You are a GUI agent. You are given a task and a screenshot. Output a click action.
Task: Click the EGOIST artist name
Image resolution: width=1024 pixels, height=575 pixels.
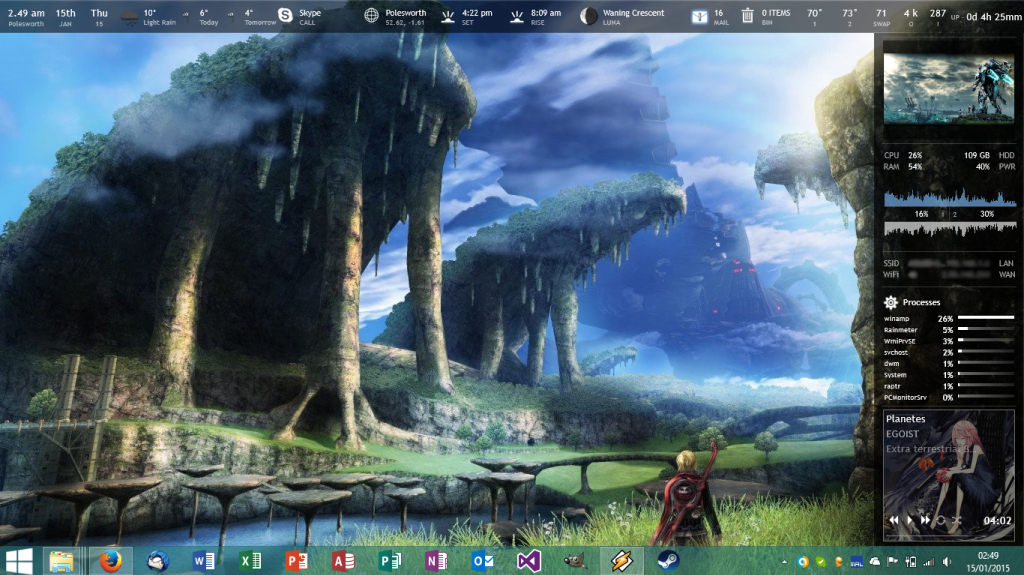coord(903,433)
